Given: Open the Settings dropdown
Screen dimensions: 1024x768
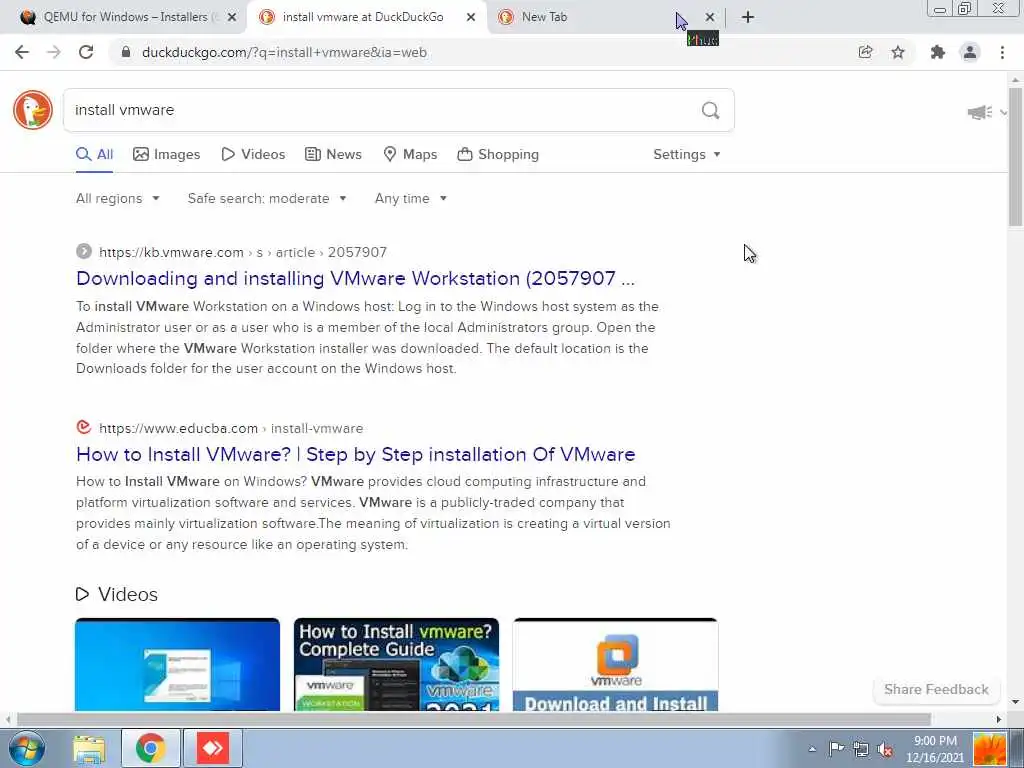Looking at the screenshot, I should point(686,155).
